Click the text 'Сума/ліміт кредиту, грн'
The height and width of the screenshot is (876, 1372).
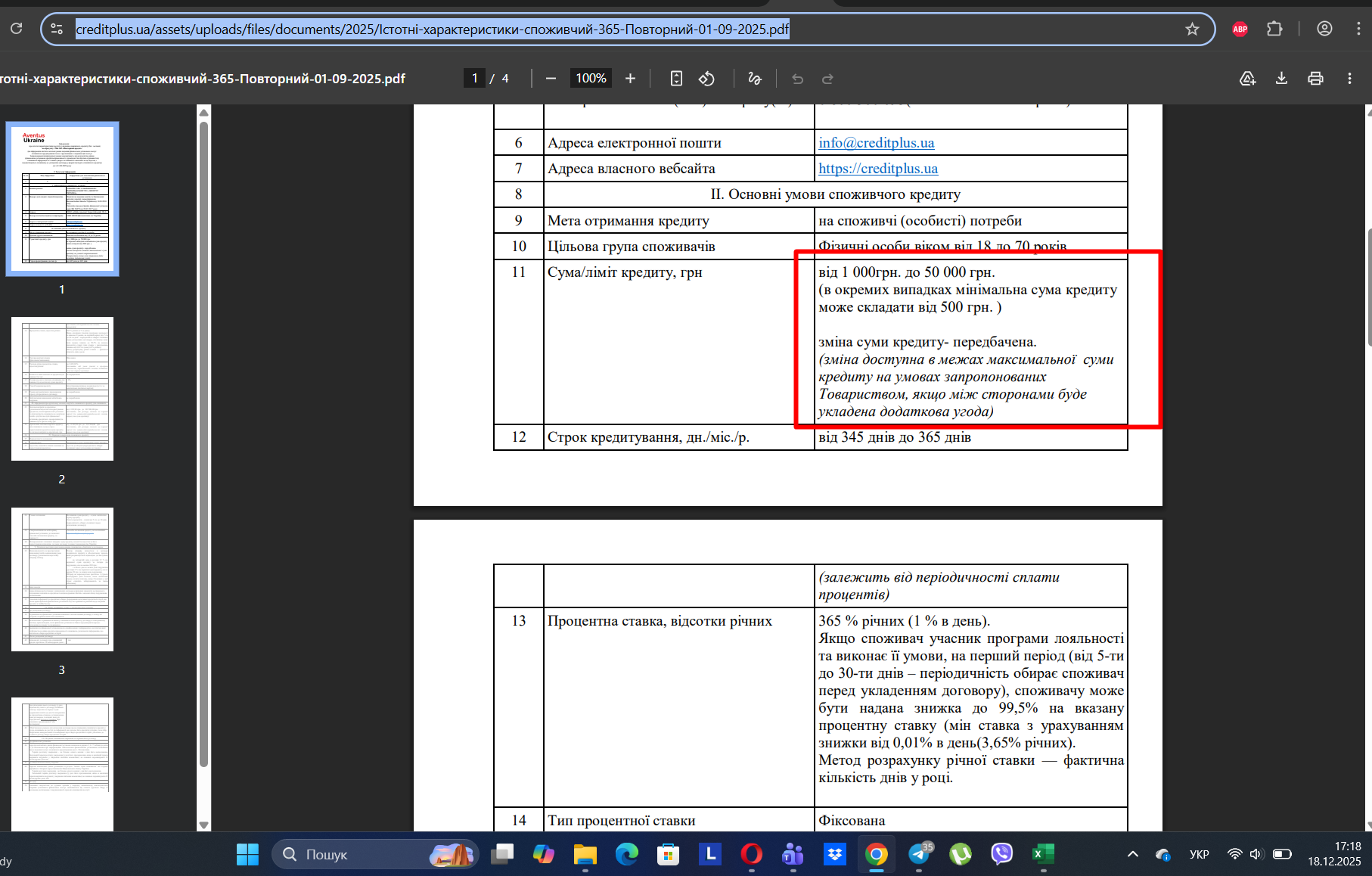[x=625, y=272]
